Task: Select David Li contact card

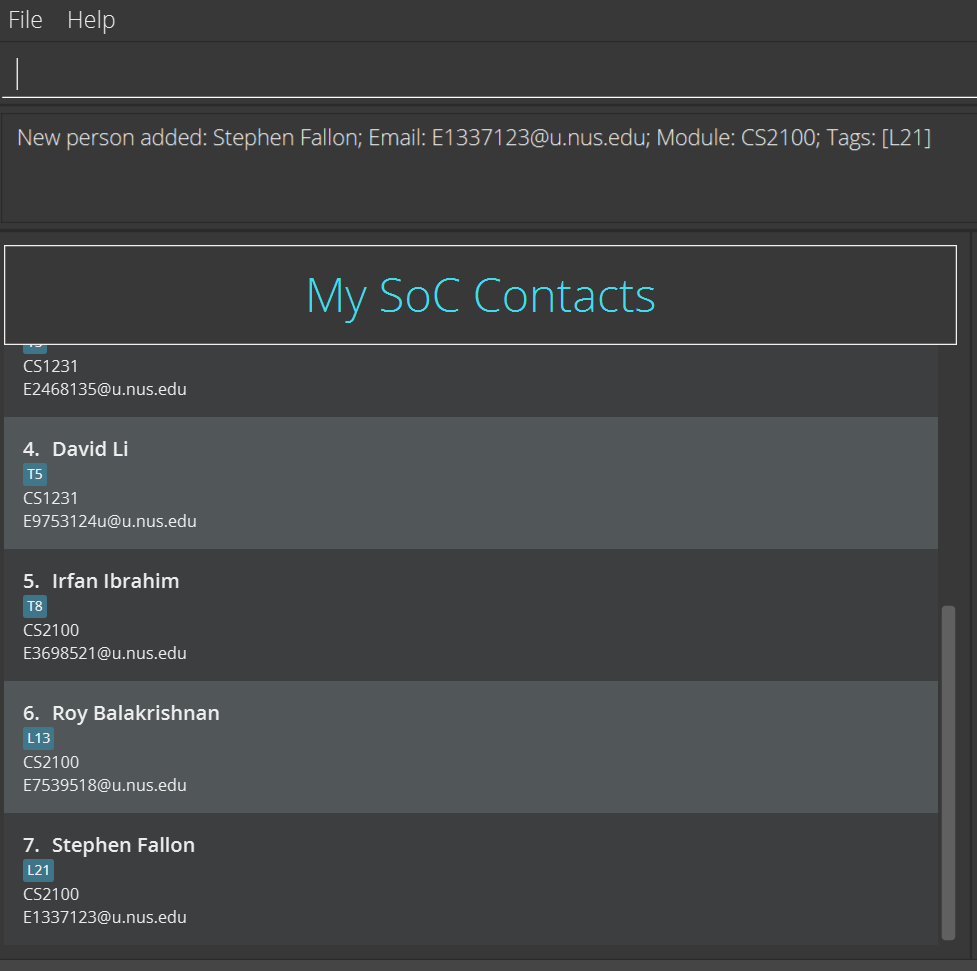Action: click(x=470, y=482)
